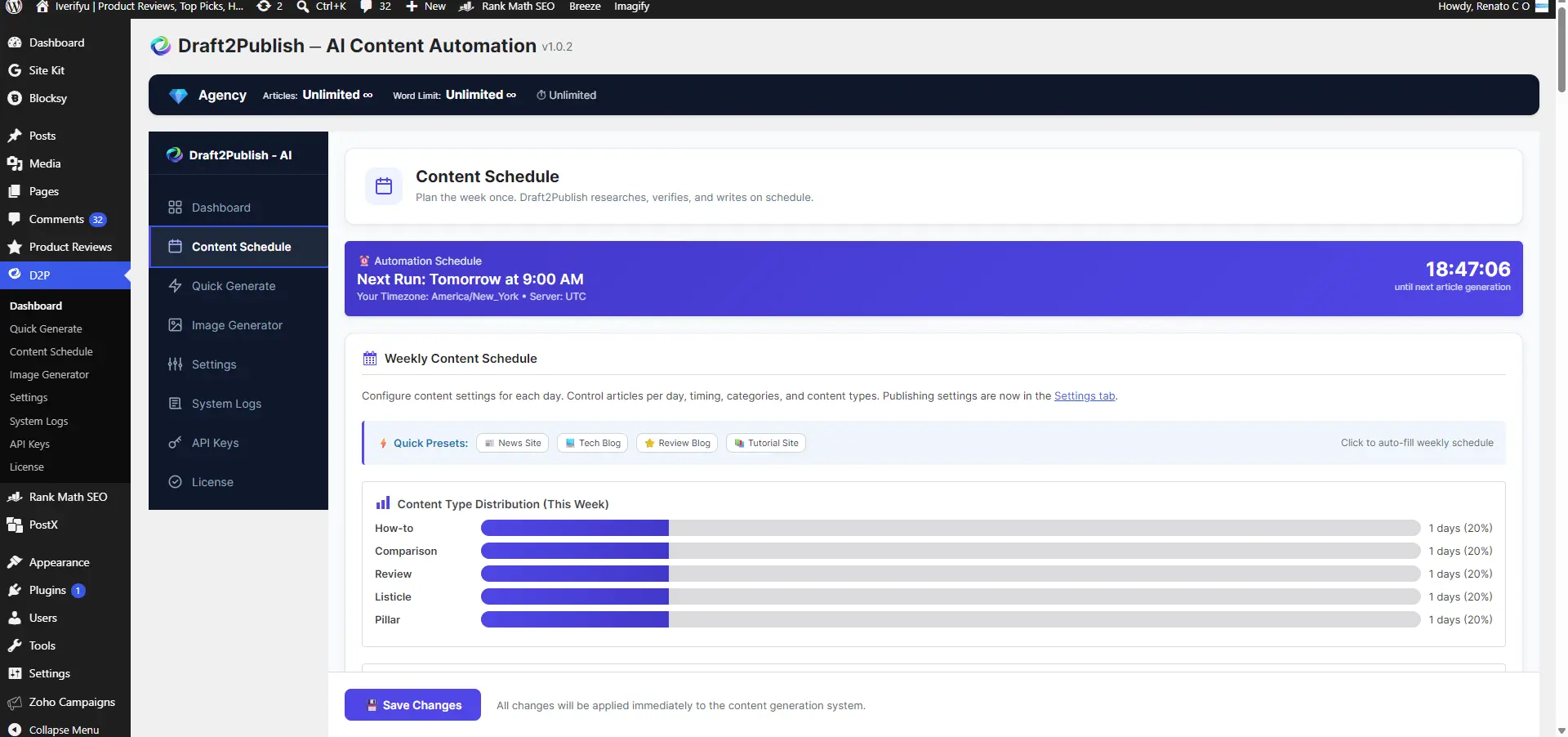Click the Save Changes button
This screenshot has width=1568, height=737.
click(x=412, y=705)
